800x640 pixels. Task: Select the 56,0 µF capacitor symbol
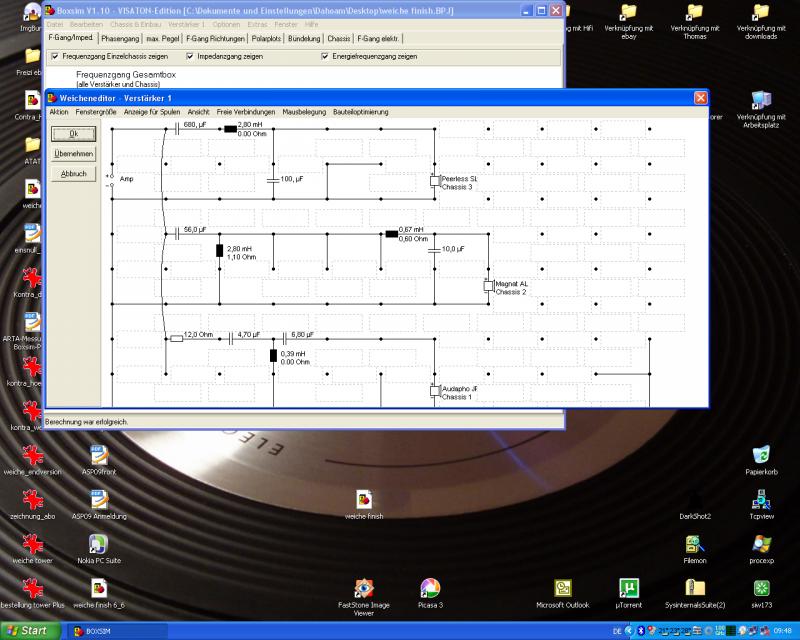(177, 234)
